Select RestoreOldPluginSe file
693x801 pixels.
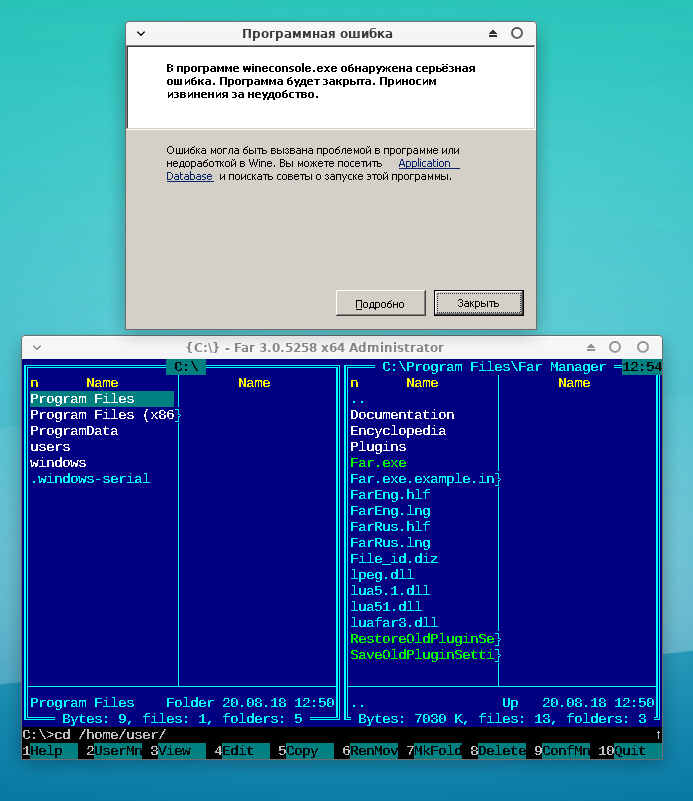coord(425,639)
